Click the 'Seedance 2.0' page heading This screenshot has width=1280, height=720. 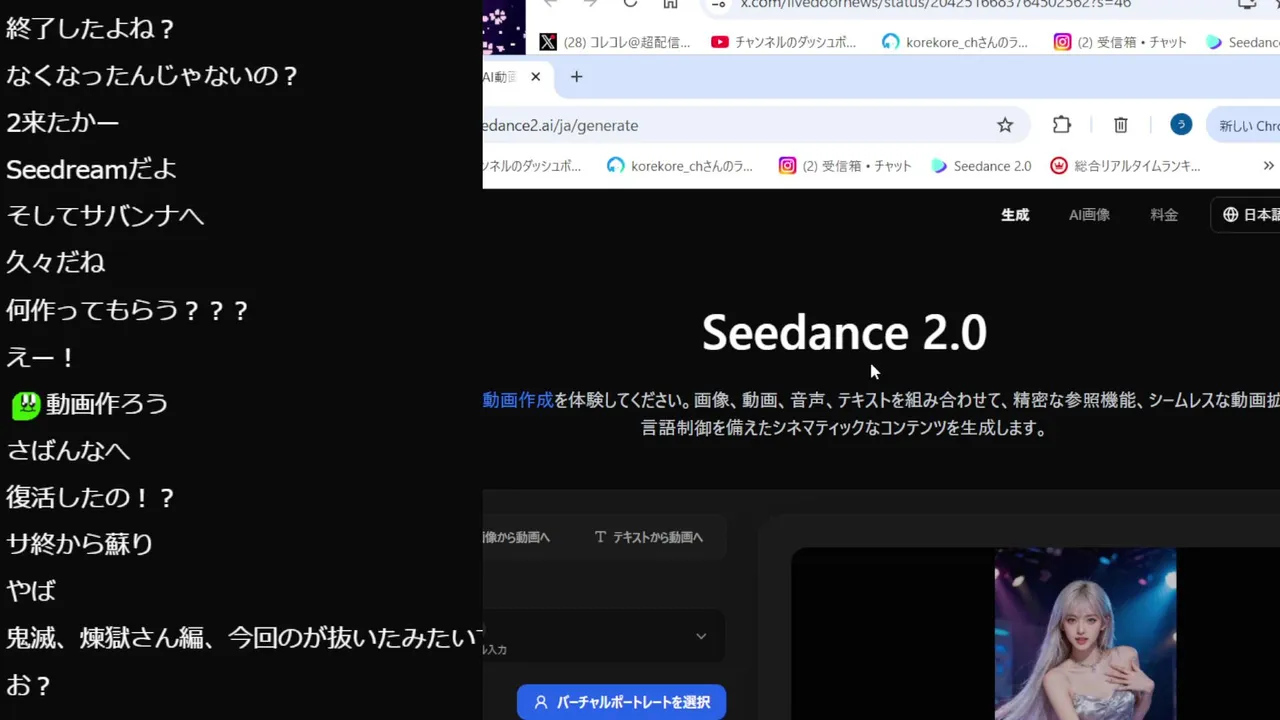click(844, 332)
